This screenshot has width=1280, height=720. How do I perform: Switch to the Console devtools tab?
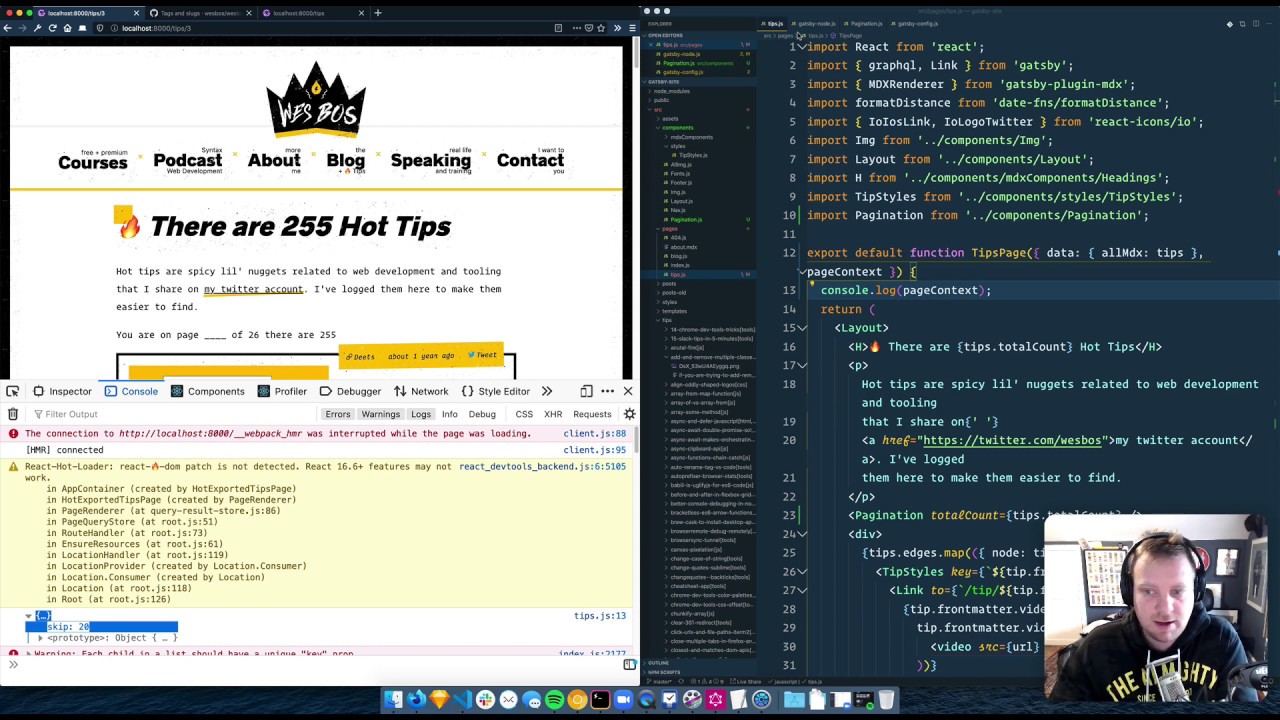coord(131,391)
